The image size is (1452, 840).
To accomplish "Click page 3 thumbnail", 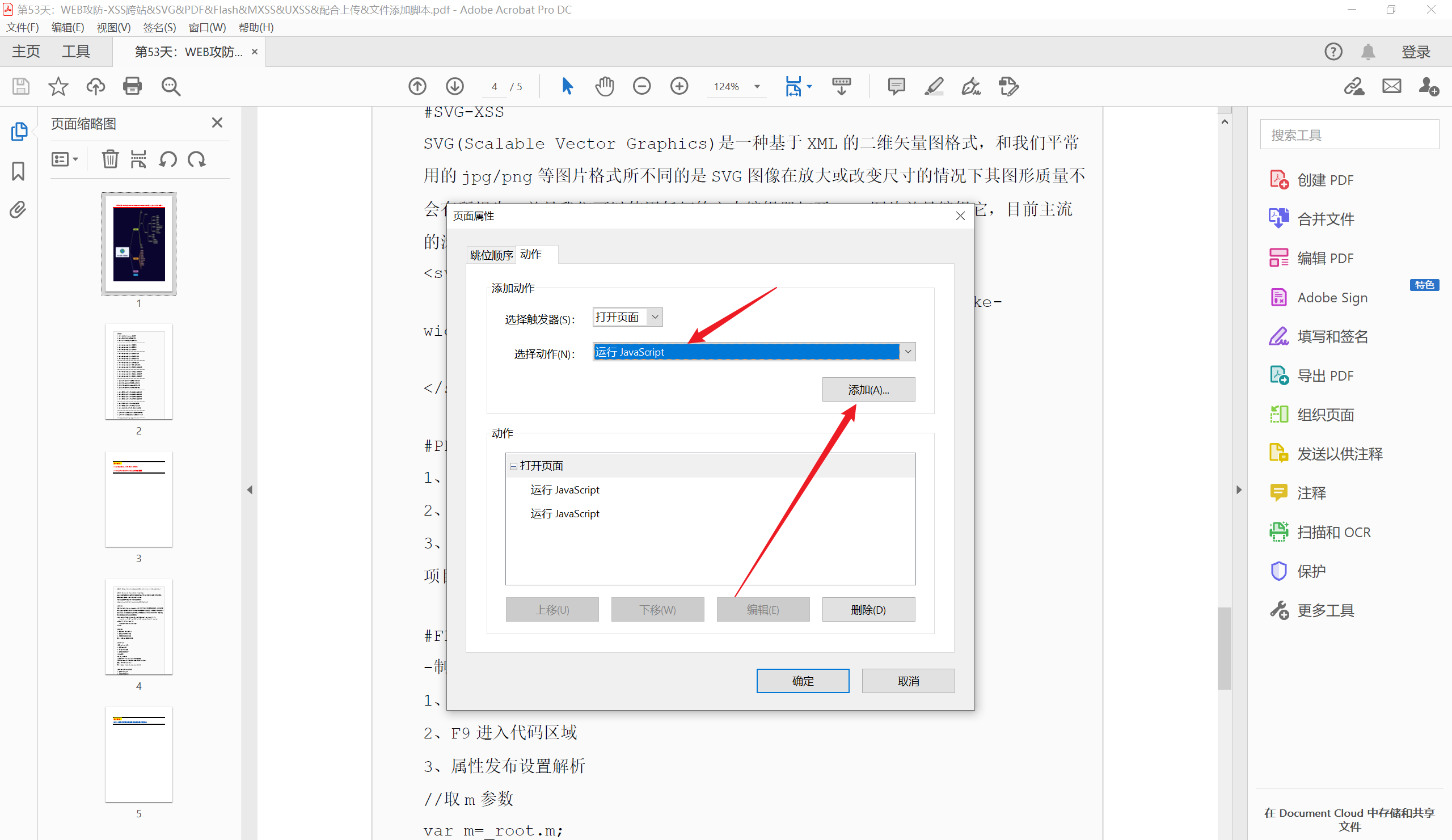I will pos(139,499).
